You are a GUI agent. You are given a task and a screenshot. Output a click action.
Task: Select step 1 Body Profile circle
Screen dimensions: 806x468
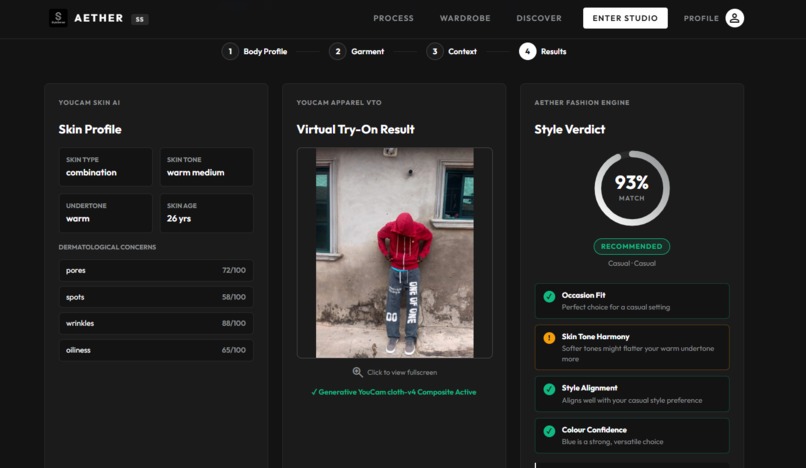click(230, 51)
